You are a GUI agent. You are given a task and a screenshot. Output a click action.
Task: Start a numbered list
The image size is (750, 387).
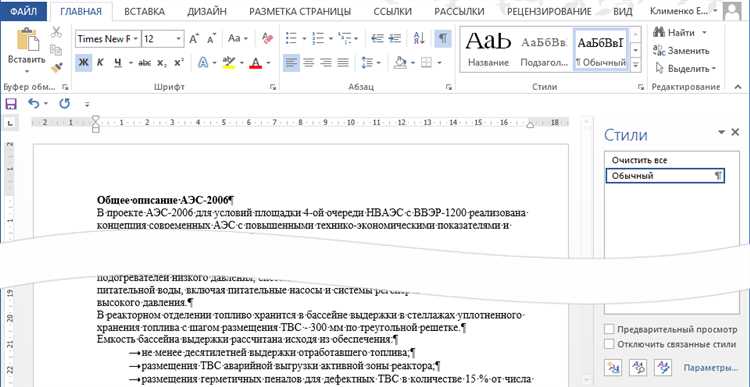[x=317, y=38]
